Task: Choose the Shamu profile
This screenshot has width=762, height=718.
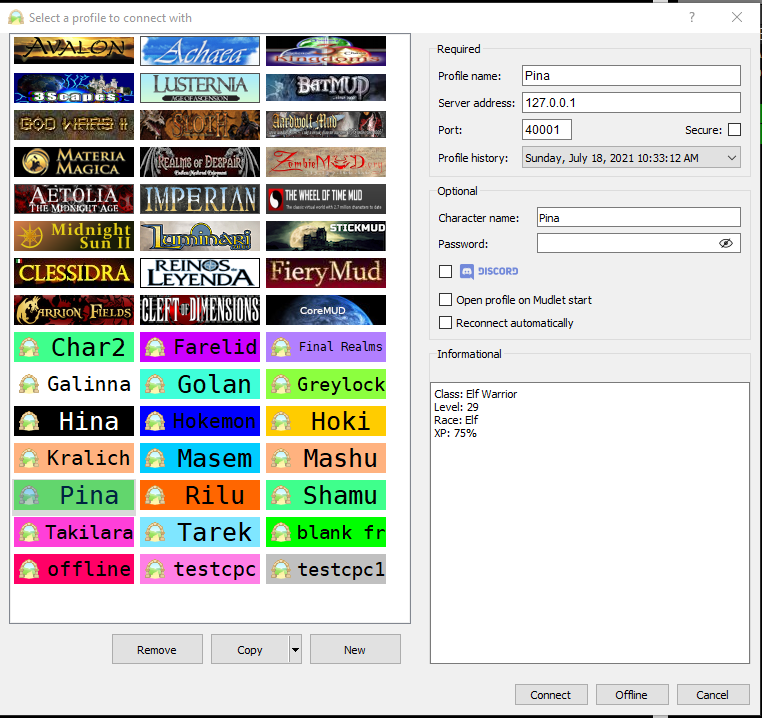Action: pyautogui.click(x=326, y=495)
